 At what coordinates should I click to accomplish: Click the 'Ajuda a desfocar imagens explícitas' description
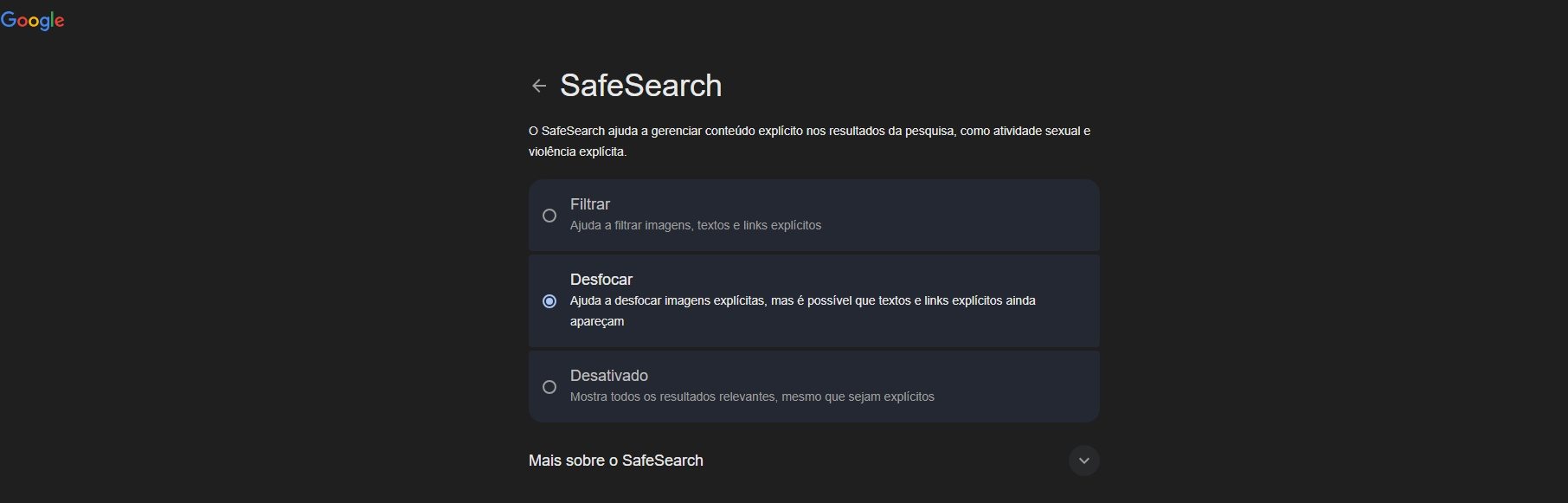pos(803,311)
